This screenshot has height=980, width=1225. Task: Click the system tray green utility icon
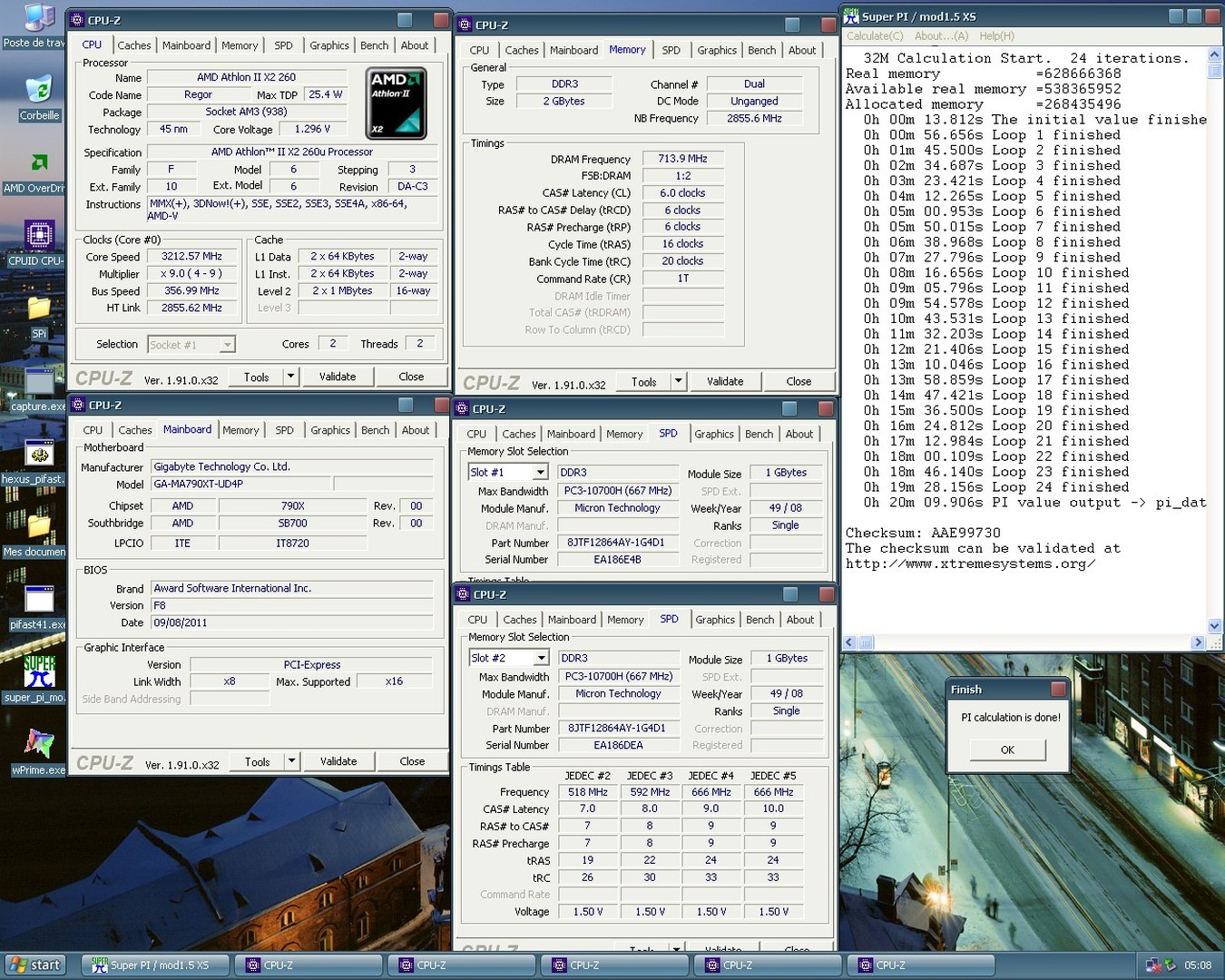point(1171,965)
